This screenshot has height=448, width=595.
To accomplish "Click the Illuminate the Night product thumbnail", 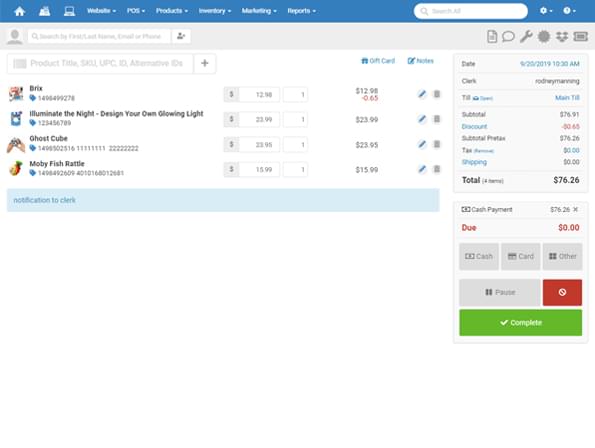I will pyautogui.click(x=16, y=119).
